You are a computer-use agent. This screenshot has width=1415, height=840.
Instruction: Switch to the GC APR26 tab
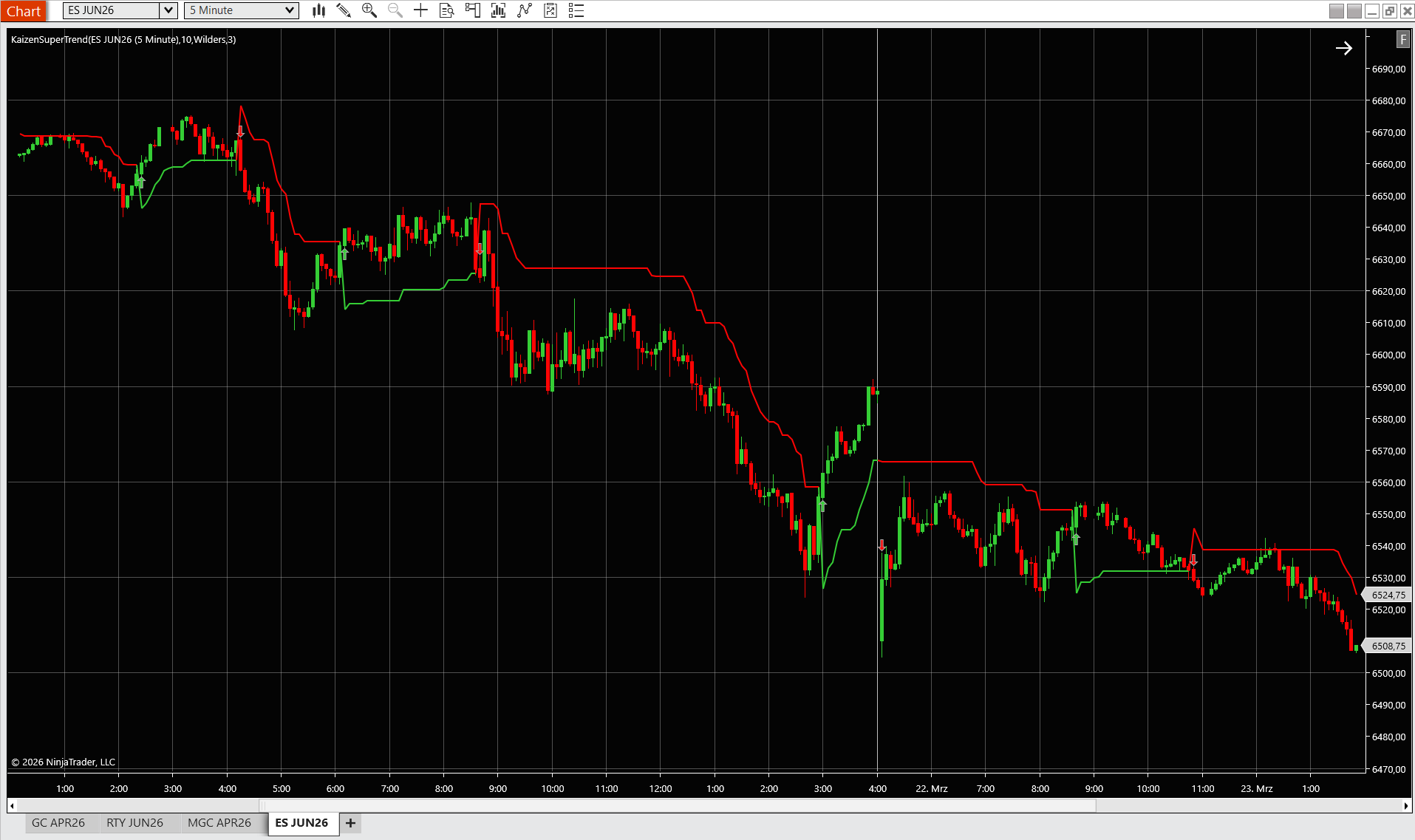tap(58, 822)
